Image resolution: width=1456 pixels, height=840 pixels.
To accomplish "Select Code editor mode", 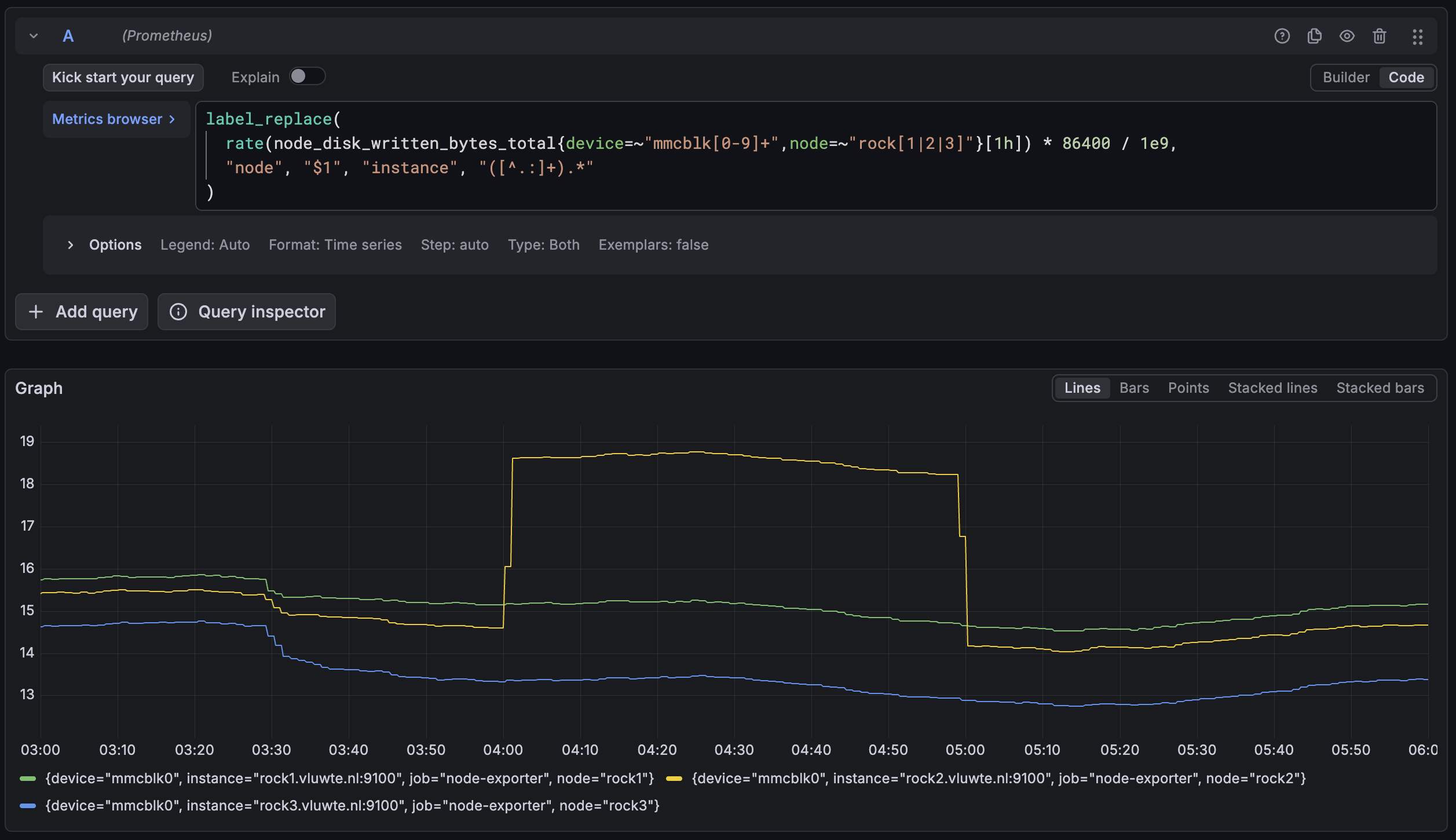I will point(1406,78).
